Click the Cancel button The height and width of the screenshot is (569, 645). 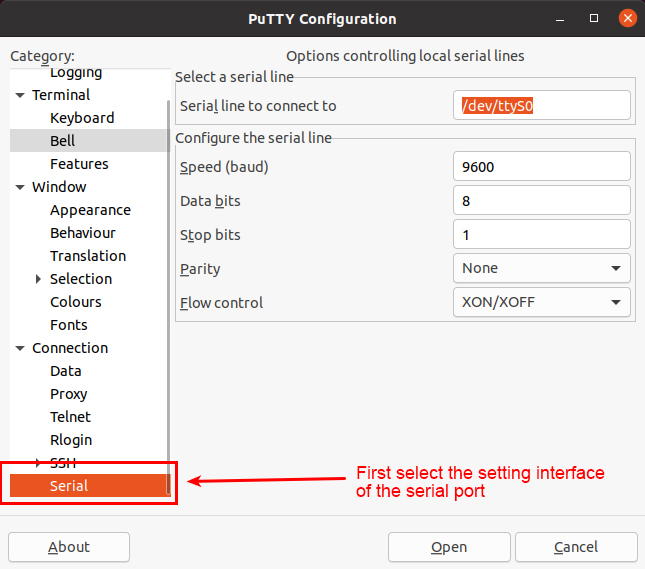[576, 547]
